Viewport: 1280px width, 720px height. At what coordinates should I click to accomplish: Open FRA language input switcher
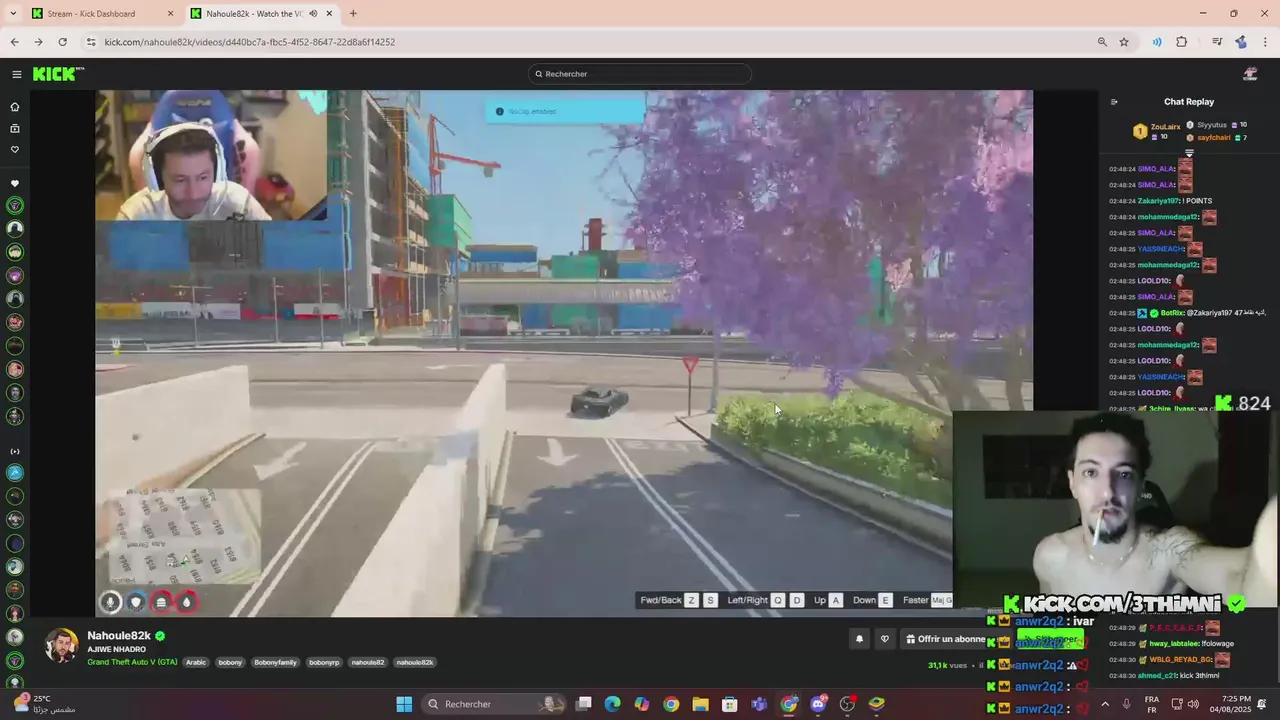pos(1152,704)
